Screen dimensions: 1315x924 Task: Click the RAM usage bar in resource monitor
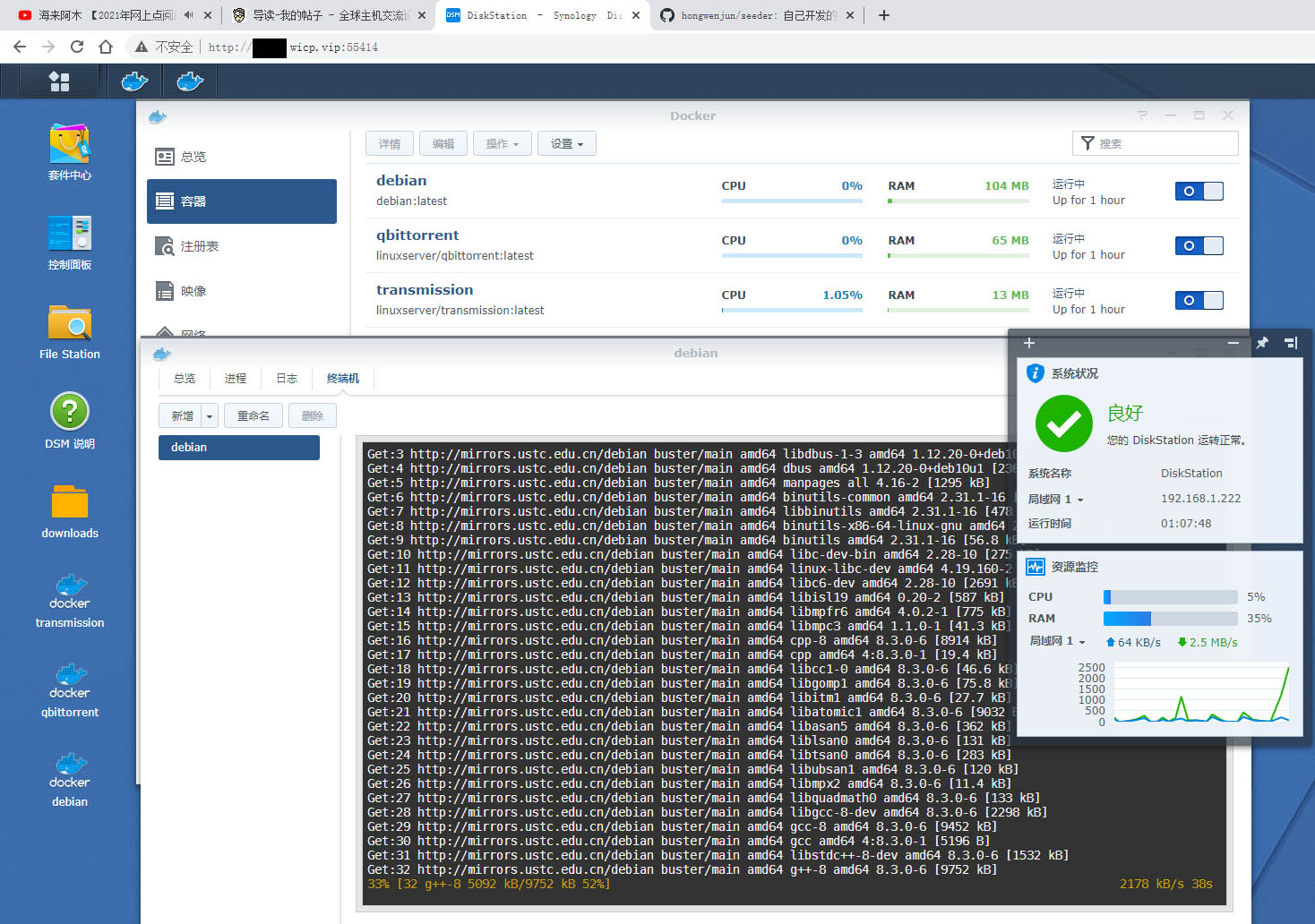(1170, 619)
